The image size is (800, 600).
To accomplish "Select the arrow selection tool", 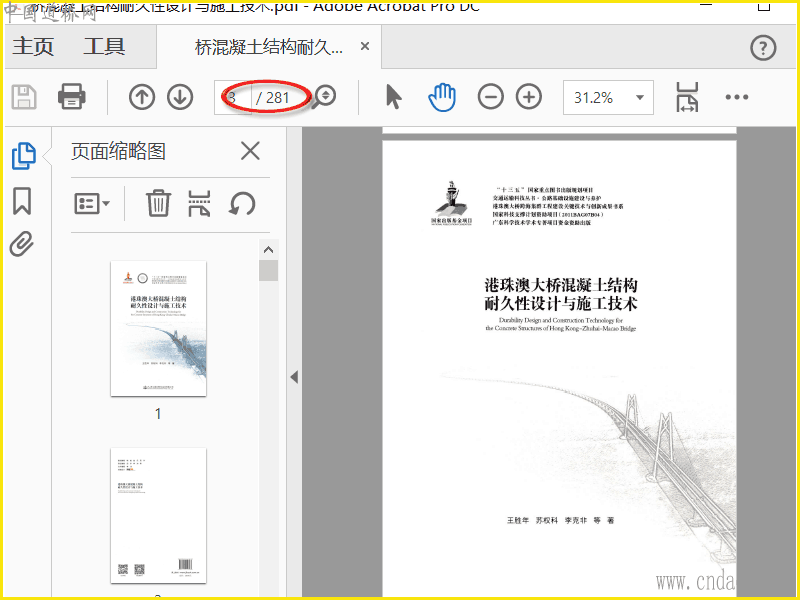I will tap(393, 97).
